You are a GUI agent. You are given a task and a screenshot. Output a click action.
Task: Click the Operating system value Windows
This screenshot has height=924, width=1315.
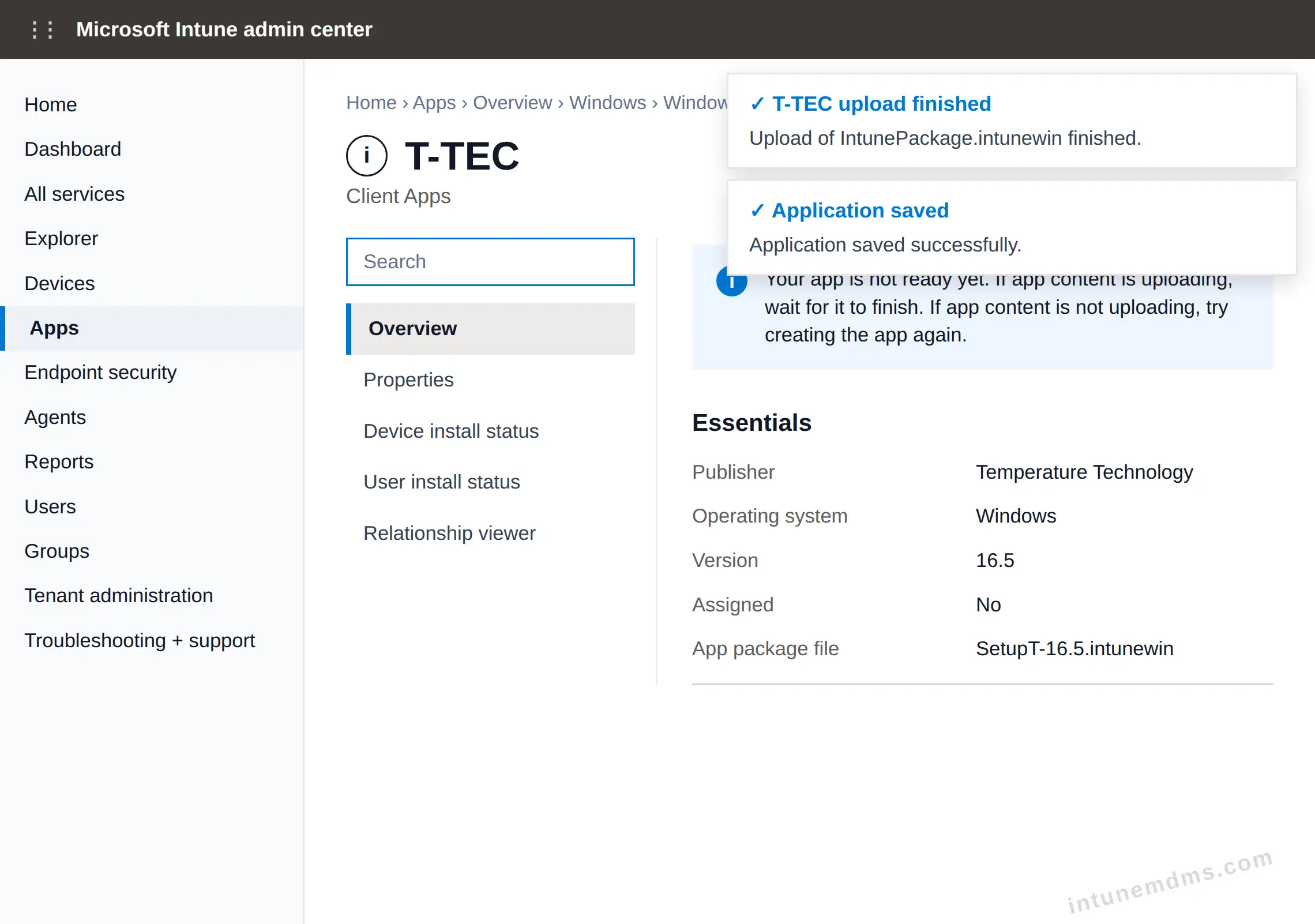1016,516
